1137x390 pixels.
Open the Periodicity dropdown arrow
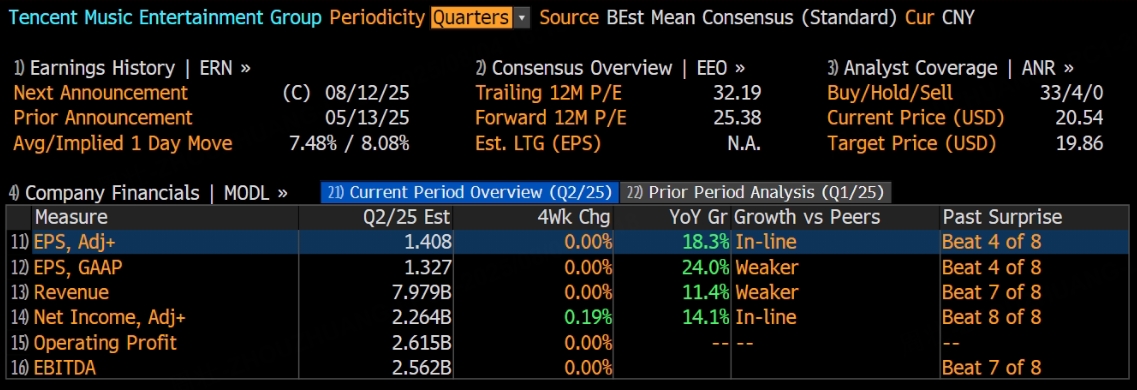tap(521, 18)
